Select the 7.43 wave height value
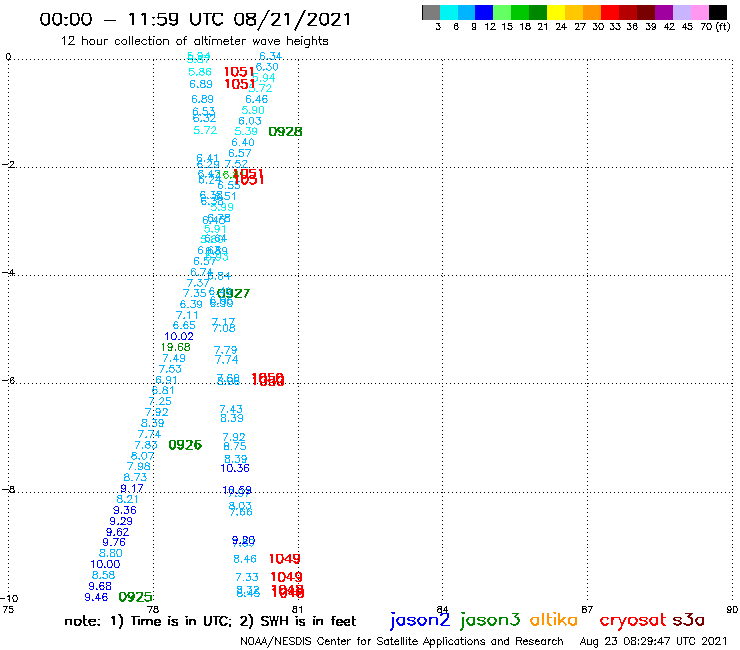 pos(231,409)
